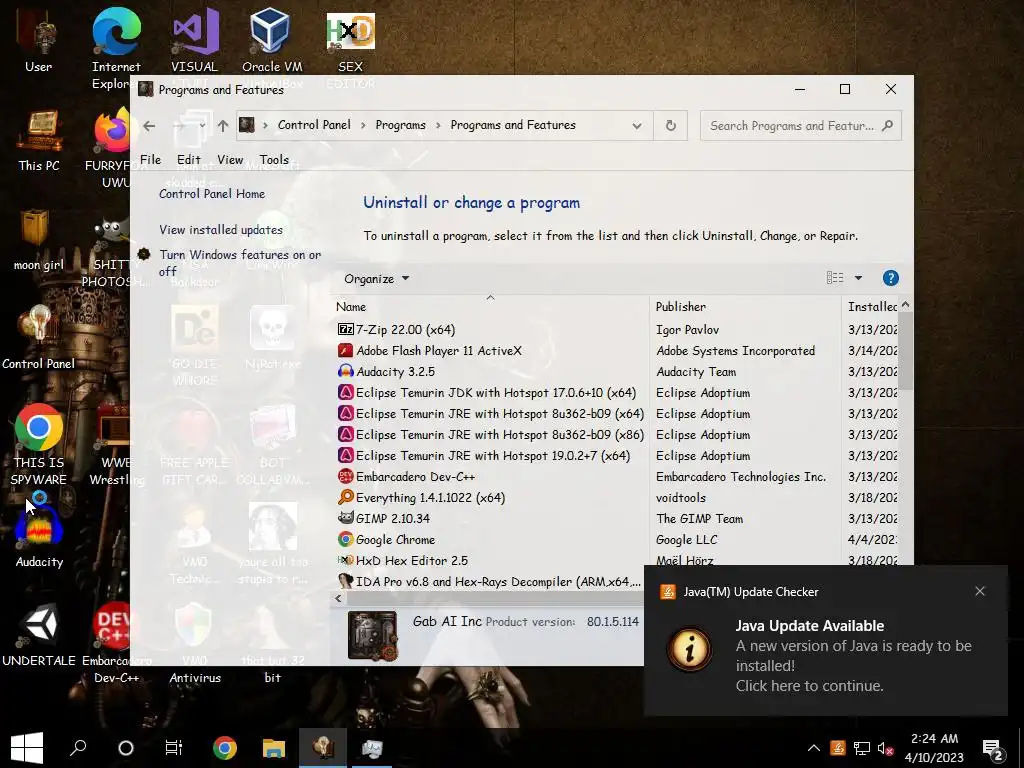This screenshot has width=1024, height=768.
Task: Select Audacity 3.2.5 in program list
Action: [x=616, y=372]
